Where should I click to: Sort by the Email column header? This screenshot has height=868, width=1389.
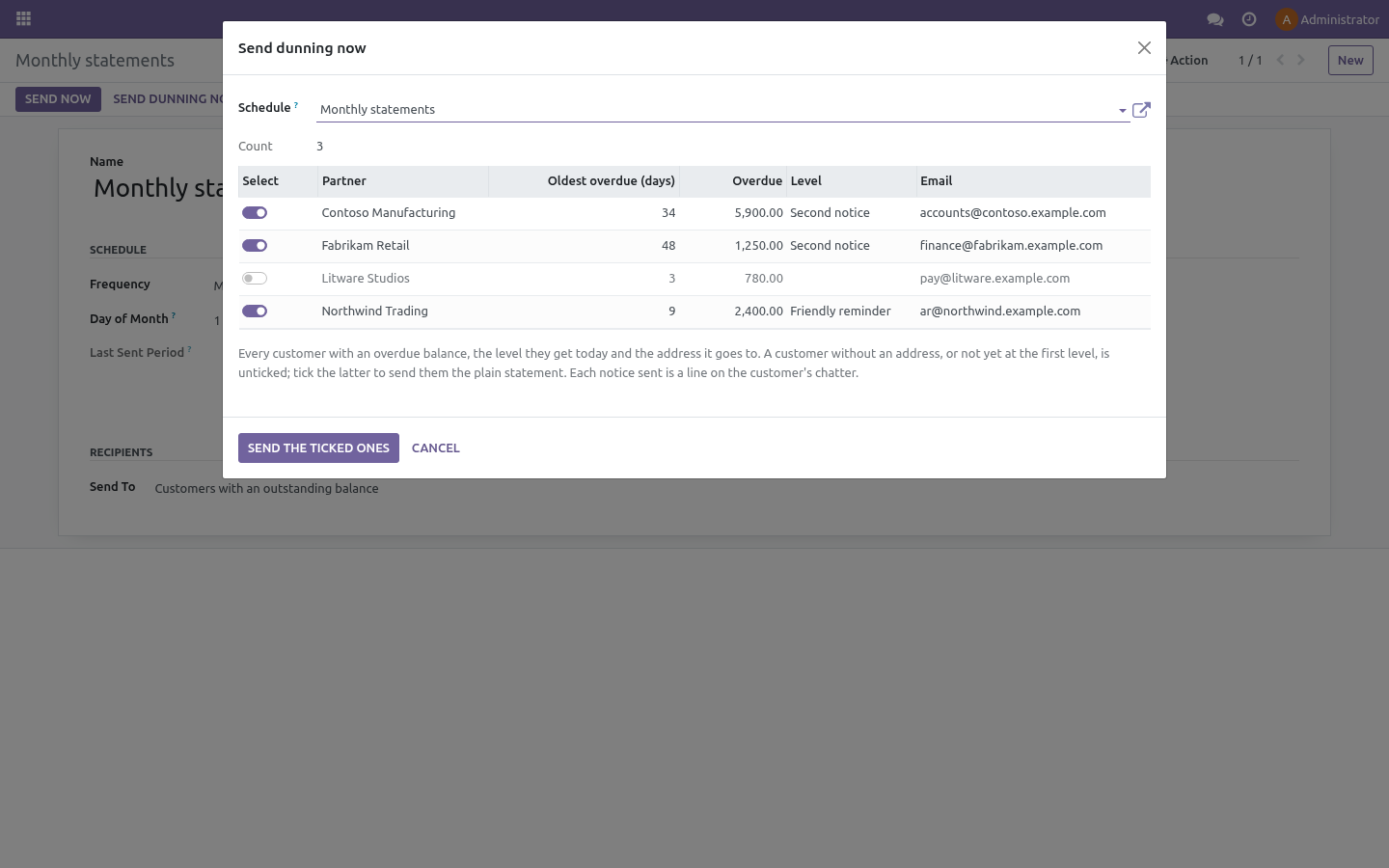pyautogui.click(x=1033, y=181)
